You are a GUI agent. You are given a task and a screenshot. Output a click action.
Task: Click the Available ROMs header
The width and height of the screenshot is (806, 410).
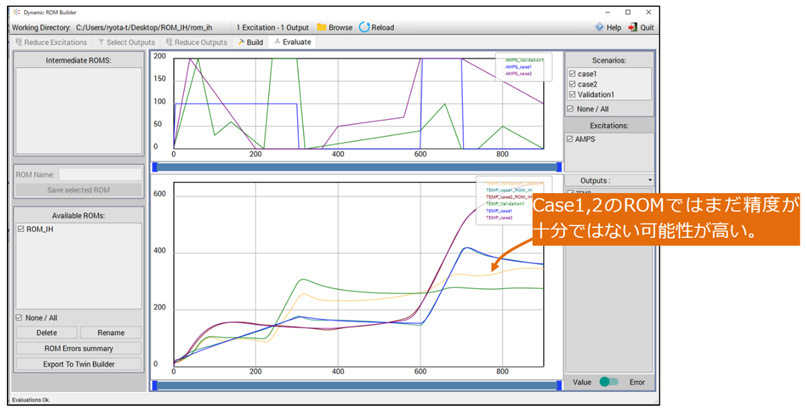pos(78,216)
